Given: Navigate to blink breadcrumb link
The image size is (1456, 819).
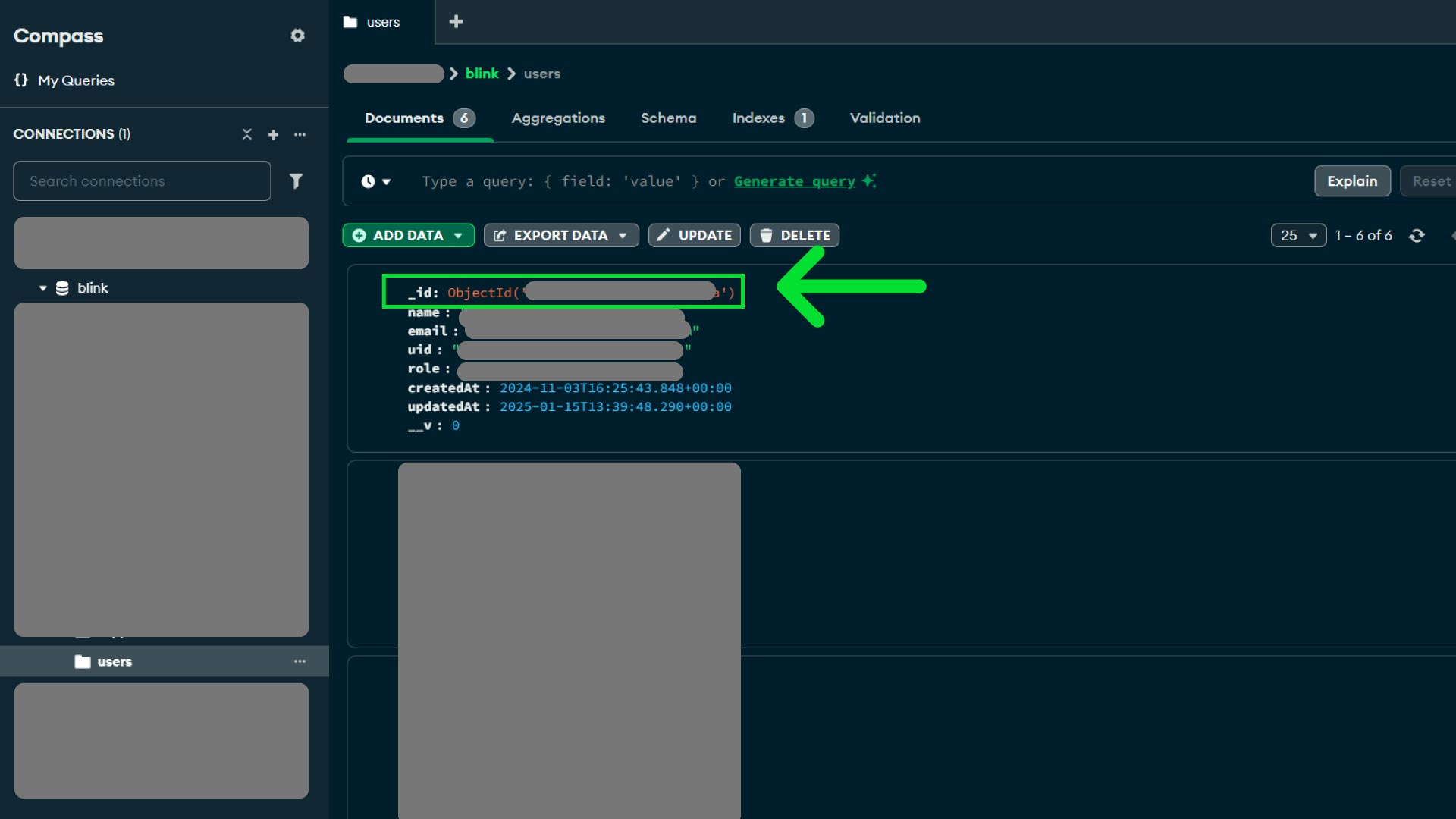Looking at the screenshot, I should [x=482, y=74].
